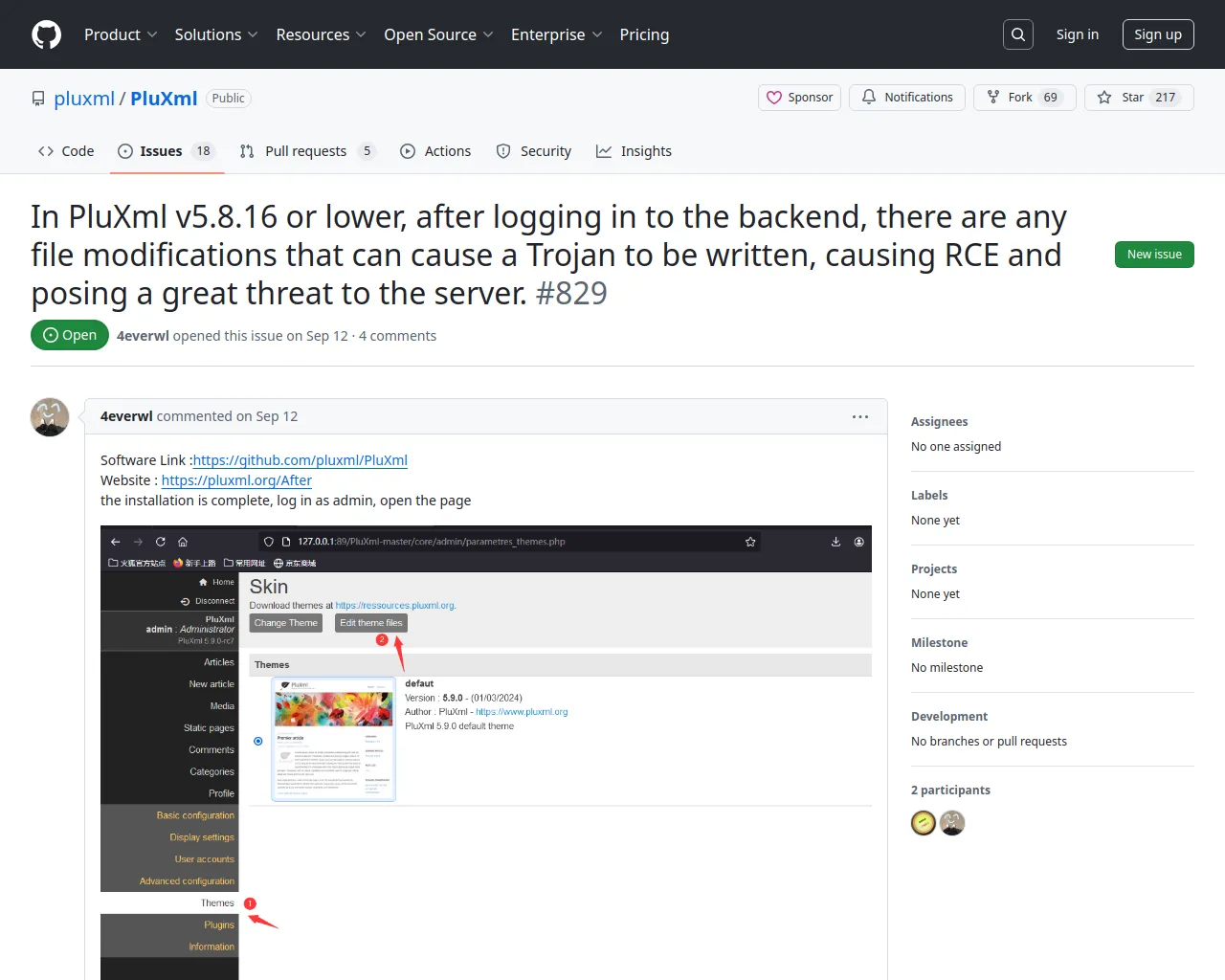Click the Sign up button

[x=1158, y=34]
